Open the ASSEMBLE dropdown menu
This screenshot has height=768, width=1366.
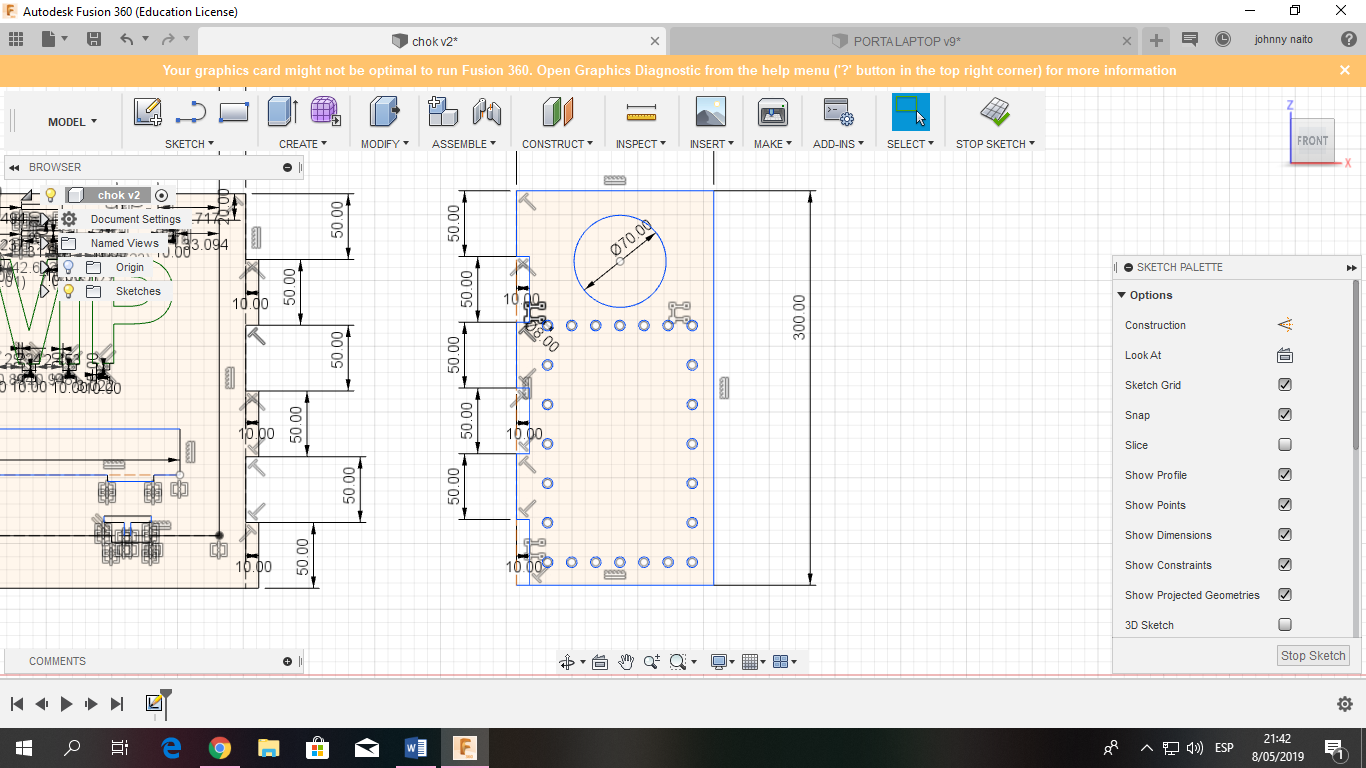(464, 144)
